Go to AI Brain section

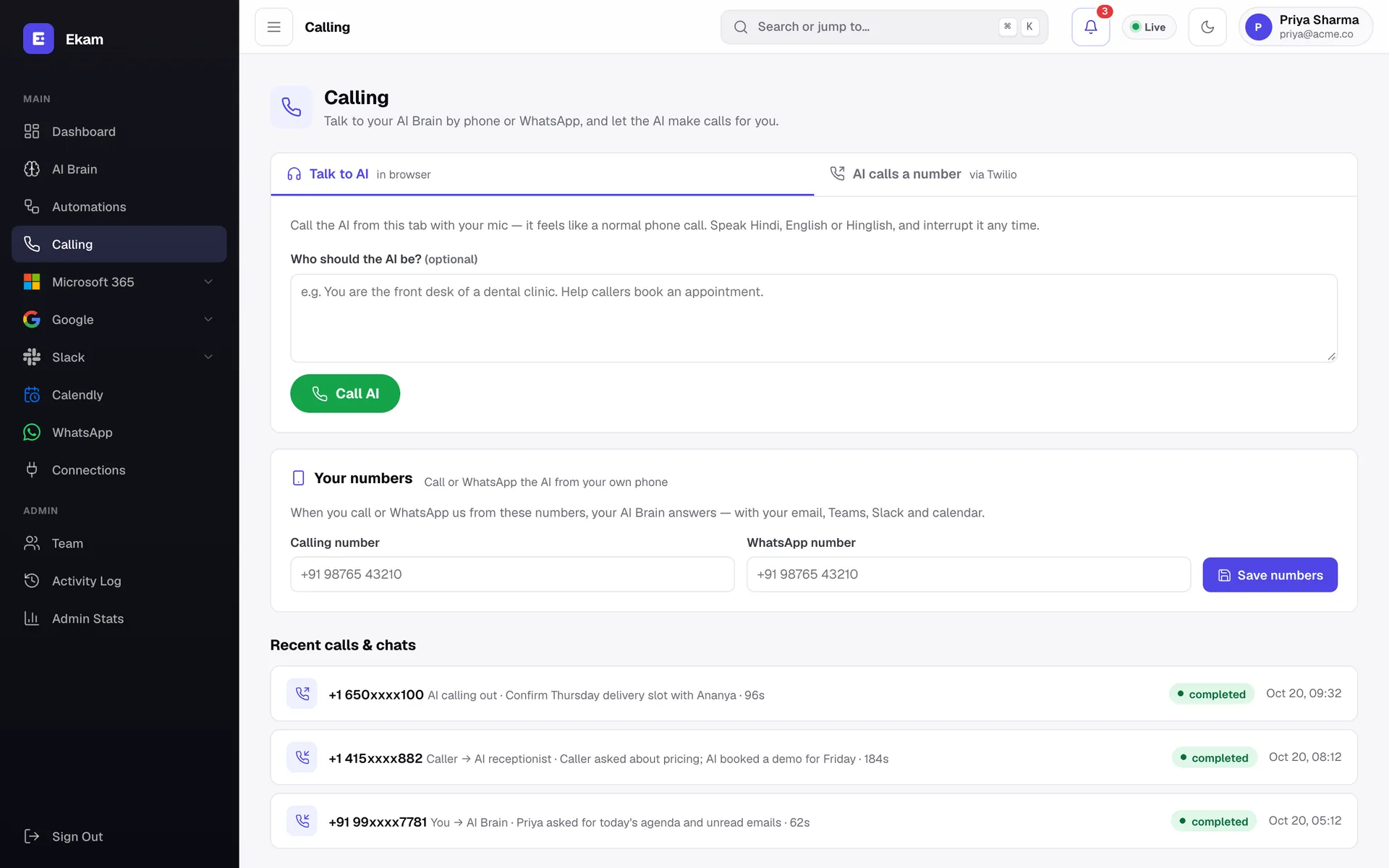tap(119, 169)
